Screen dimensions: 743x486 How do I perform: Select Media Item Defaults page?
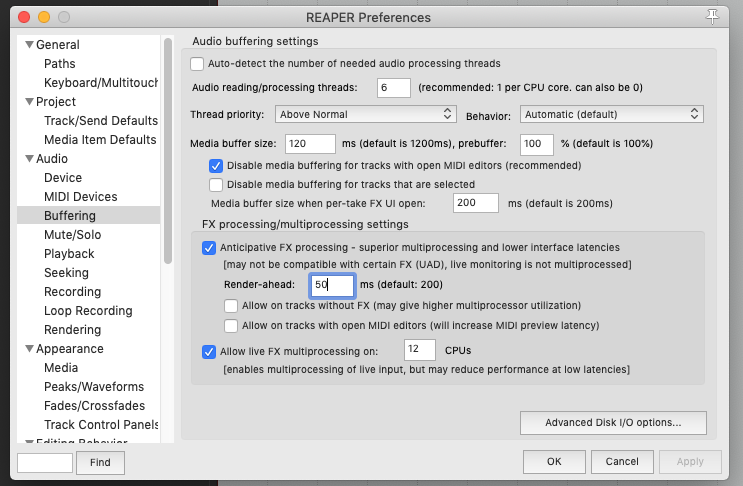click(x=100, y=139)
